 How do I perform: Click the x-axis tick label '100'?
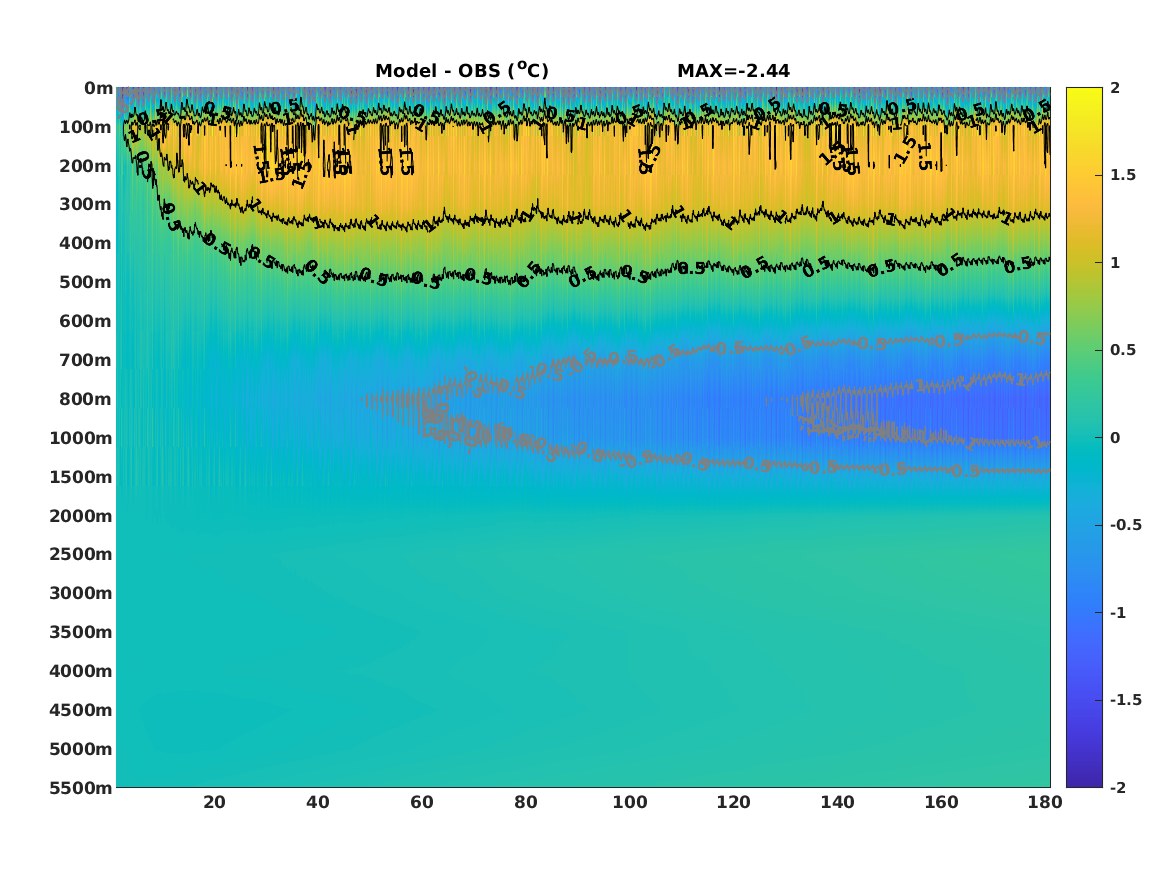click(630, 802)
